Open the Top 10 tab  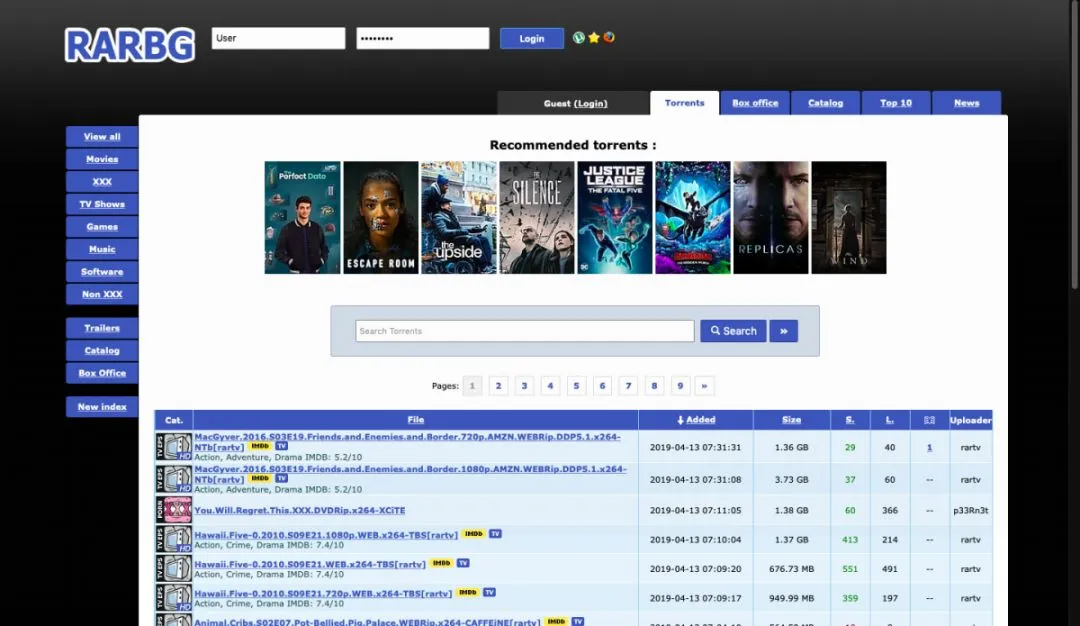point(895,103)
